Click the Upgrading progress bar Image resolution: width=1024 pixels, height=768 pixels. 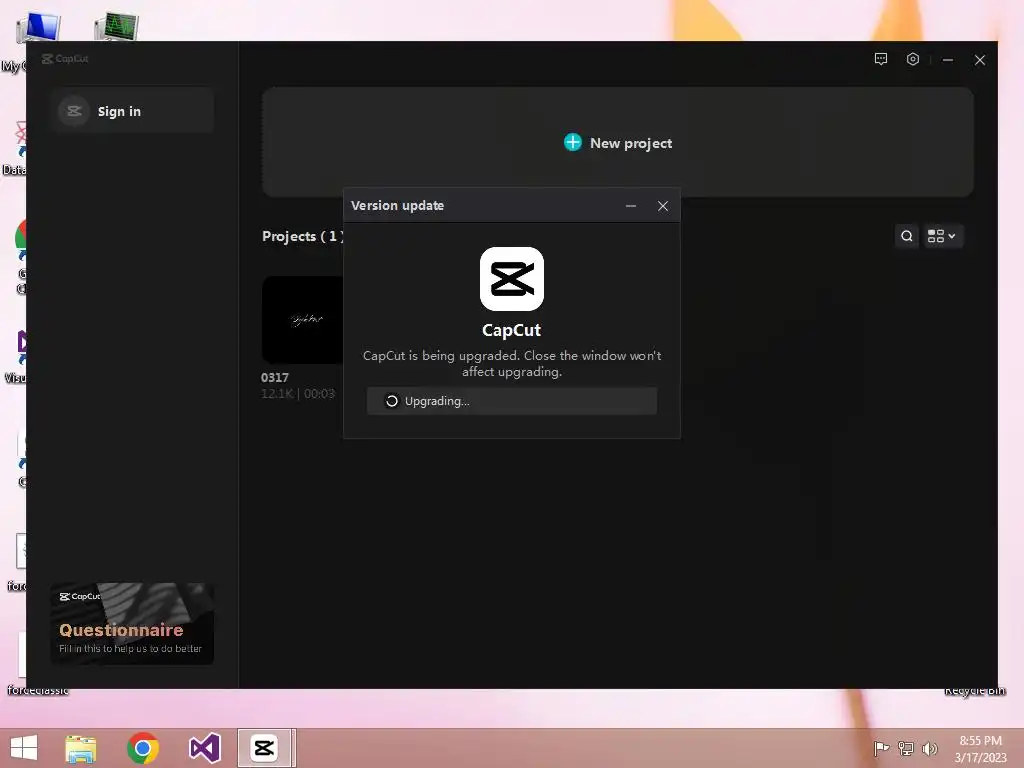[511, 401]
